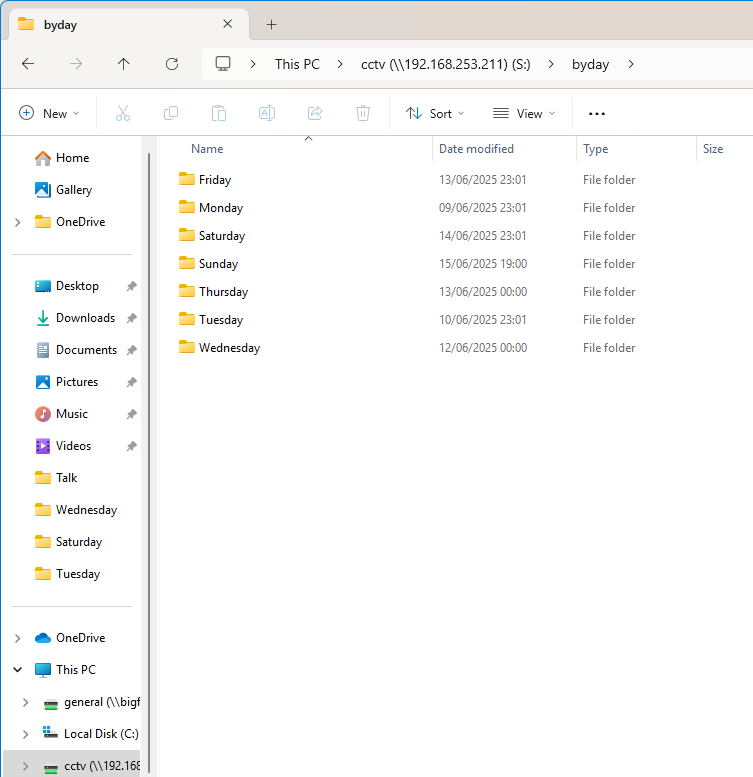Select Tuesday folder in file list
The image size is (753, 777).
pyautogui.click(x=211, y=320)
